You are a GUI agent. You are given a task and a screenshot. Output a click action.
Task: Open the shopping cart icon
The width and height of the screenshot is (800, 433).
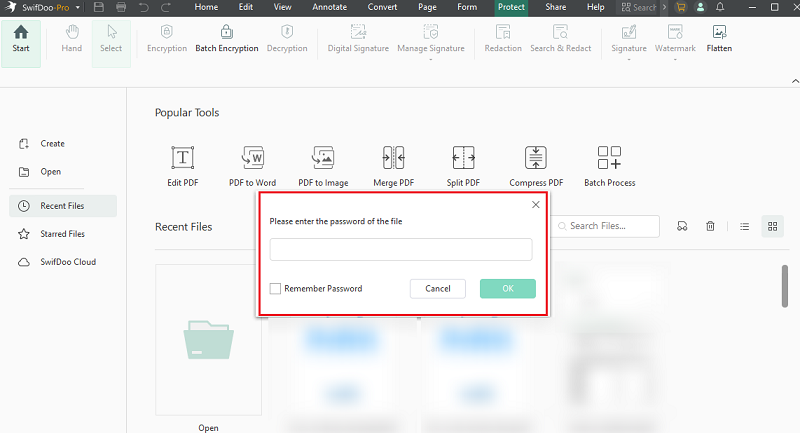(x=681, y=7)
